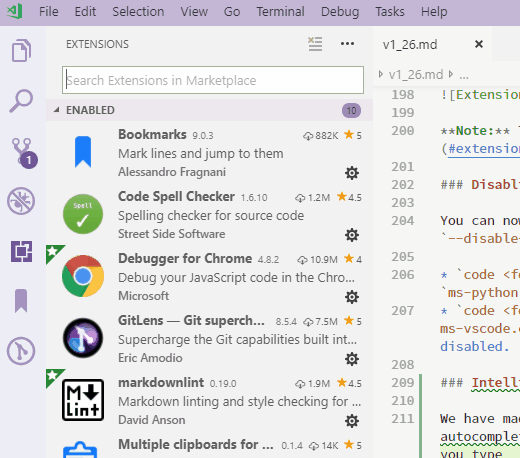Open manage gear for markdownlint extension

352,421
